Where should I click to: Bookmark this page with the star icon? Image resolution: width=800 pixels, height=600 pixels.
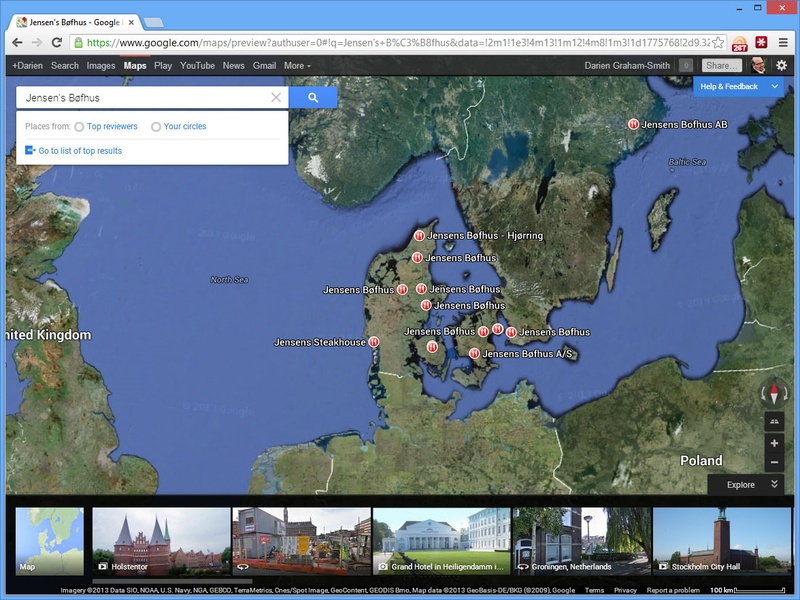tap(718, 43)
